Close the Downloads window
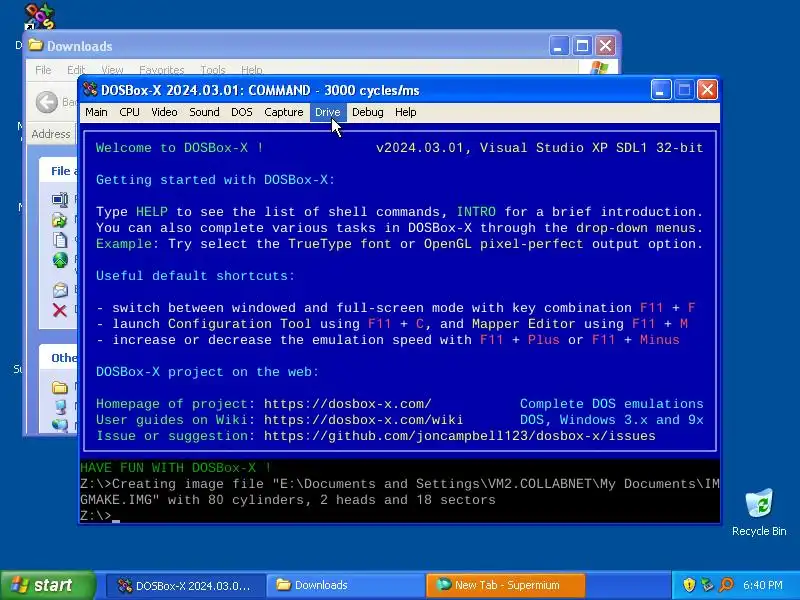This screenshot has width=800, height=600. pyautogui.click(x=606, y=46)
